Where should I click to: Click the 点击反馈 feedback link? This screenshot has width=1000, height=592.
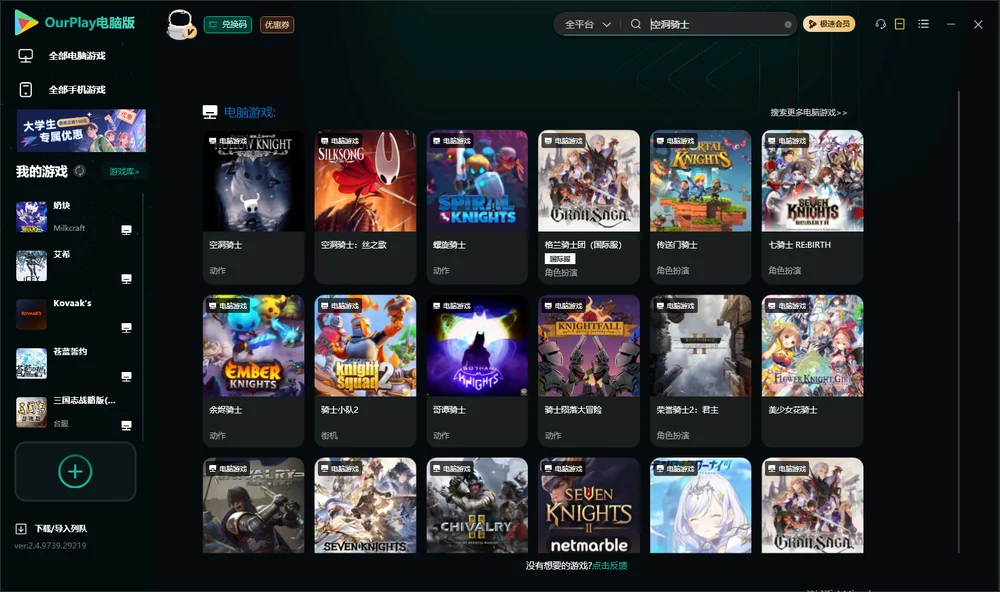point(610,566)
